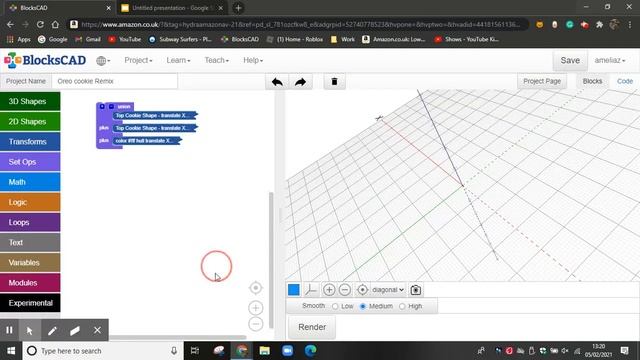This screenshot has height=360, width=640.
Task: Click the Windows search box
Action: pos(102,351)
